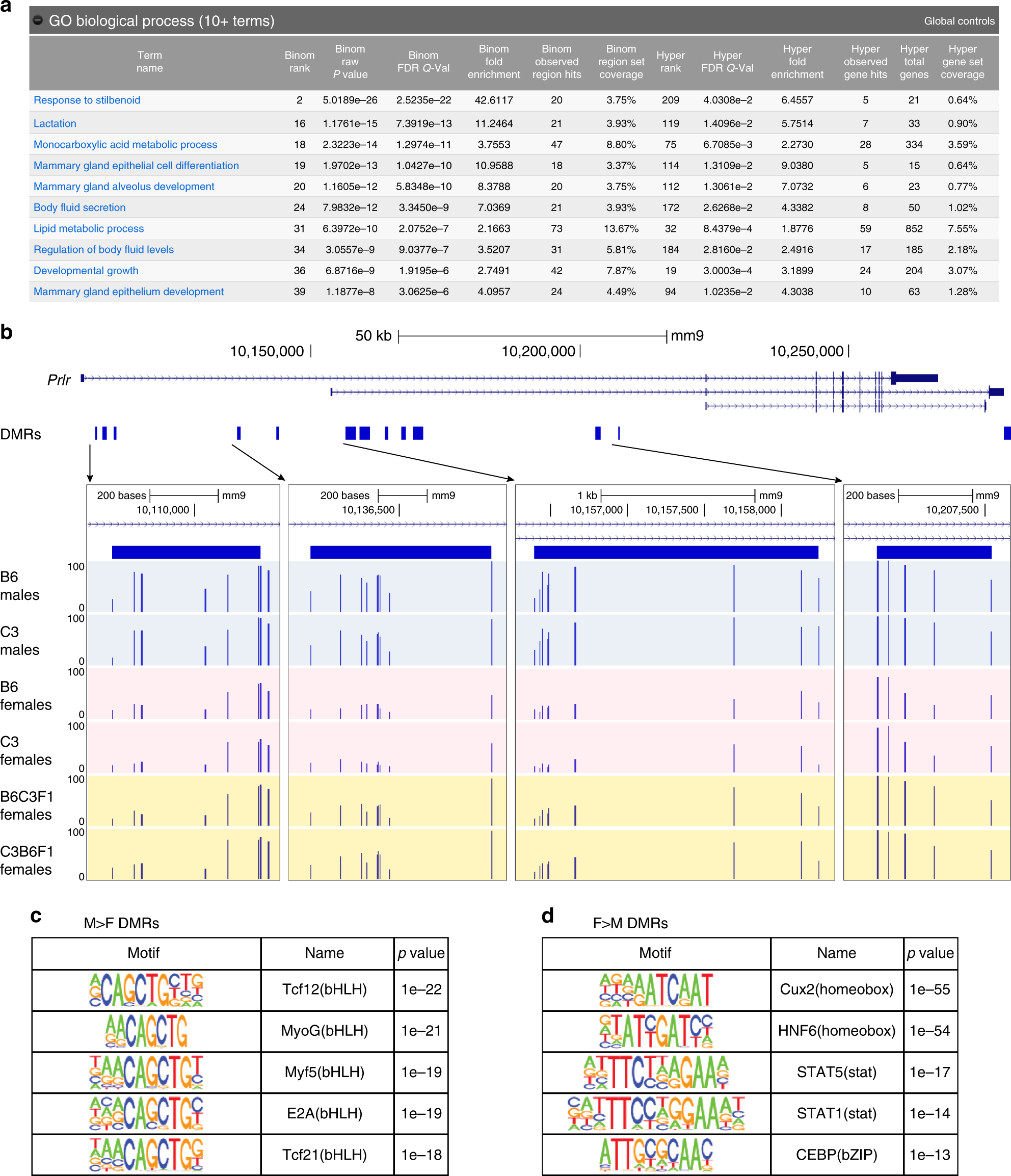1011x1176 pixels.
Task: Click the CEBP(bZIP) motif logo
Action: pyautogui.click(x=656, y=1154)
